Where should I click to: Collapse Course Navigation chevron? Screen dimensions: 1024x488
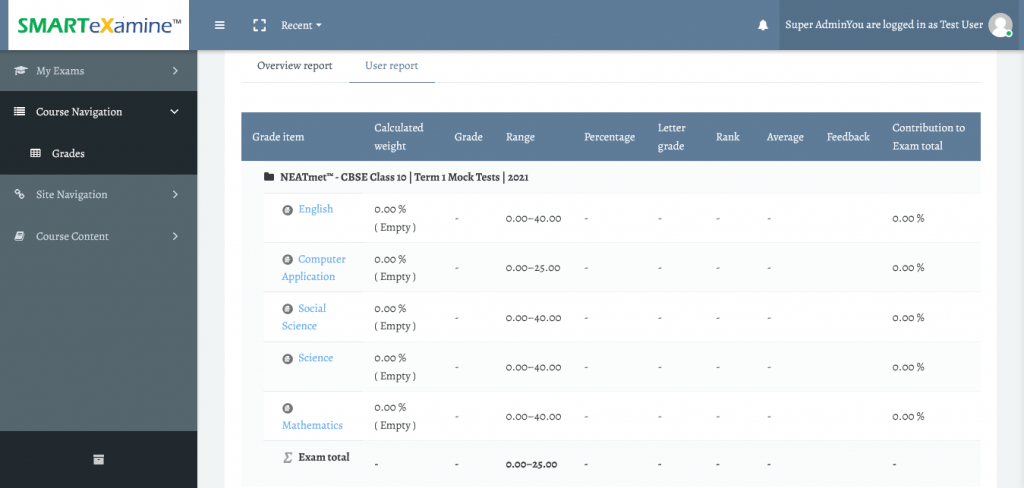tap(174, 112)
